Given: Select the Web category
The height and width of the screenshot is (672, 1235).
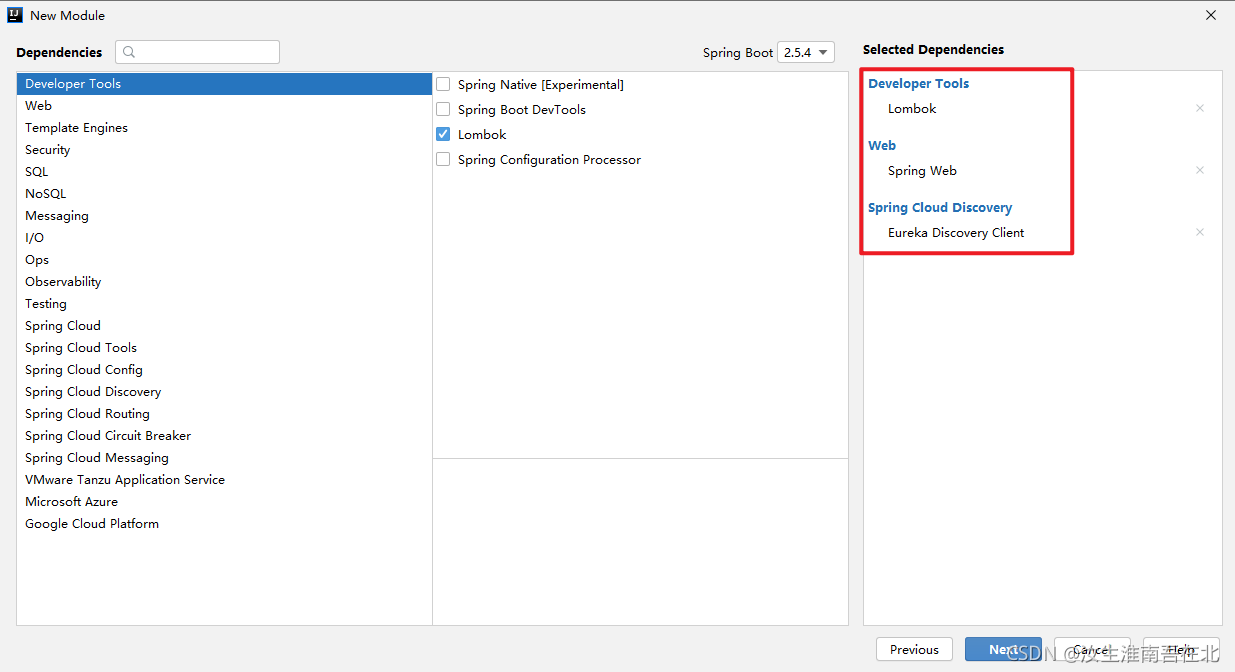Looking at the screenshot, I should pos(39,106).
